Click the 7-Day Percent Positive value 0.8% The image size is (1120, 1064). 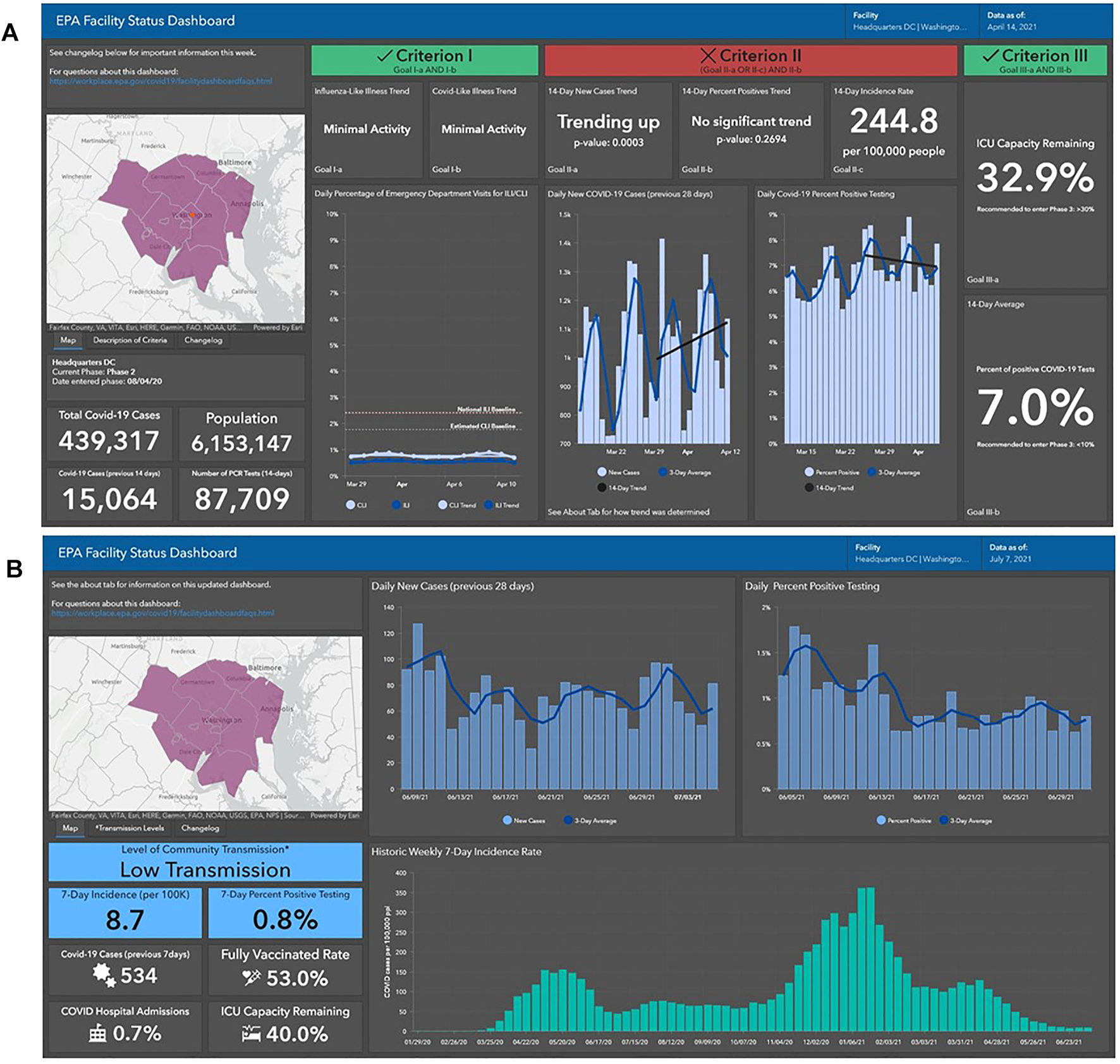click(x=285, y=920)
